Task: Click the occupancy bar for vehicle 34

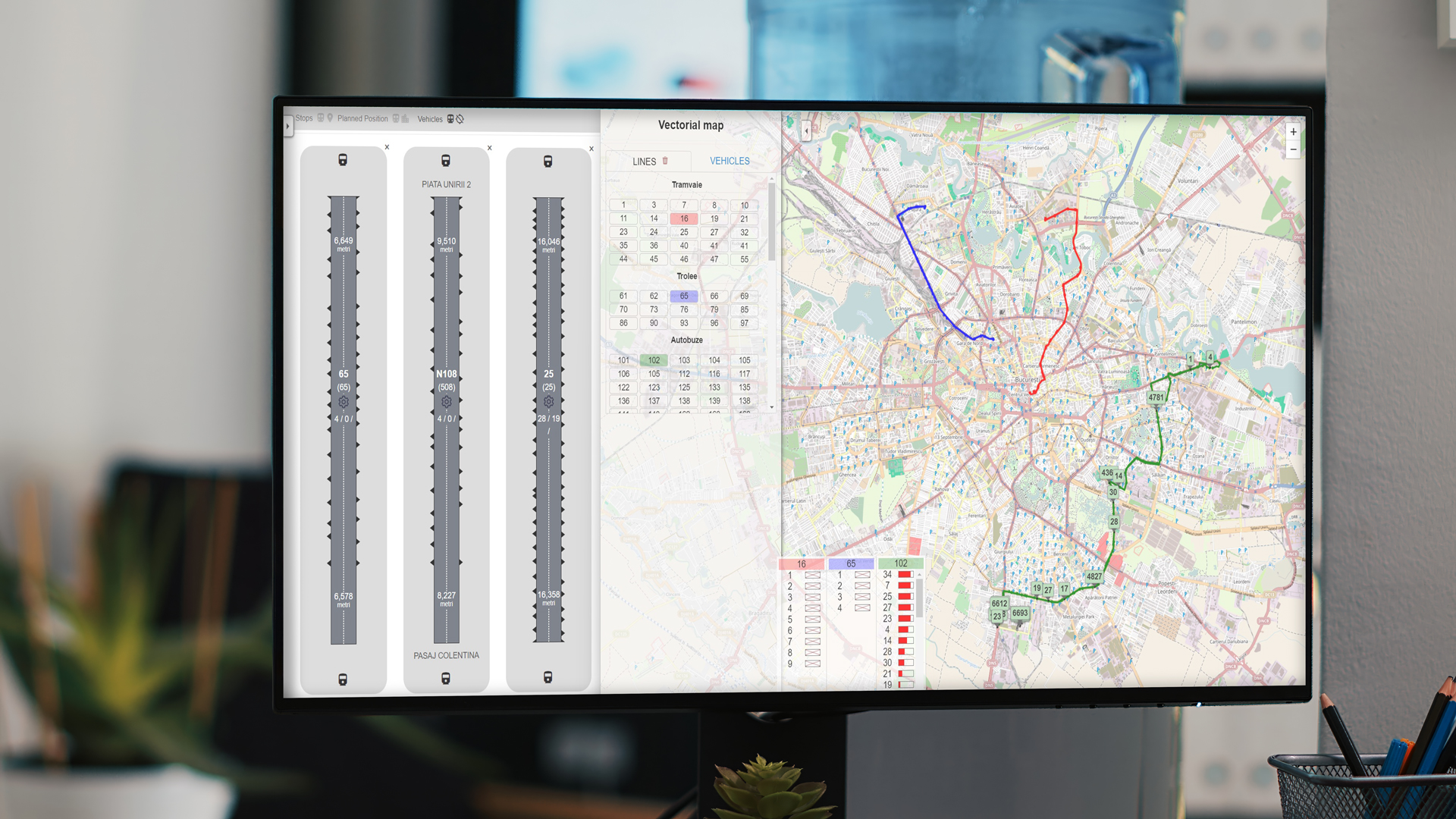Action: 905,575
